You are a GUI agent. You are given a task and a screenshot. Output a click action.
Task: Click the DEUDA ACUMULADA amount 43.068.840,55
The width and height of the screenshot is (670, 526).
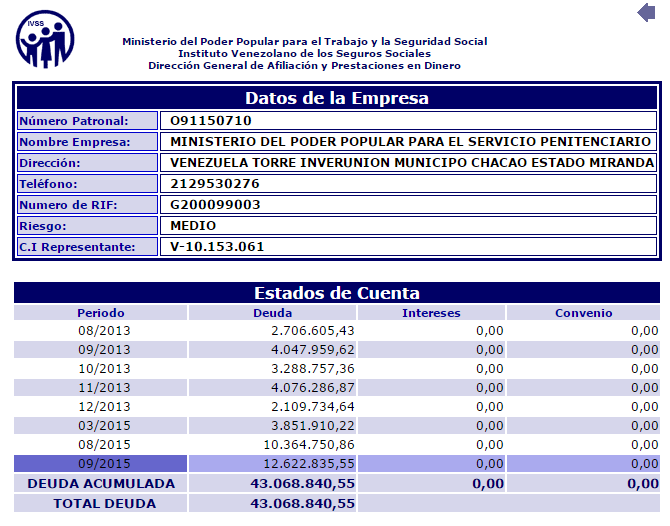coord(303,483)
